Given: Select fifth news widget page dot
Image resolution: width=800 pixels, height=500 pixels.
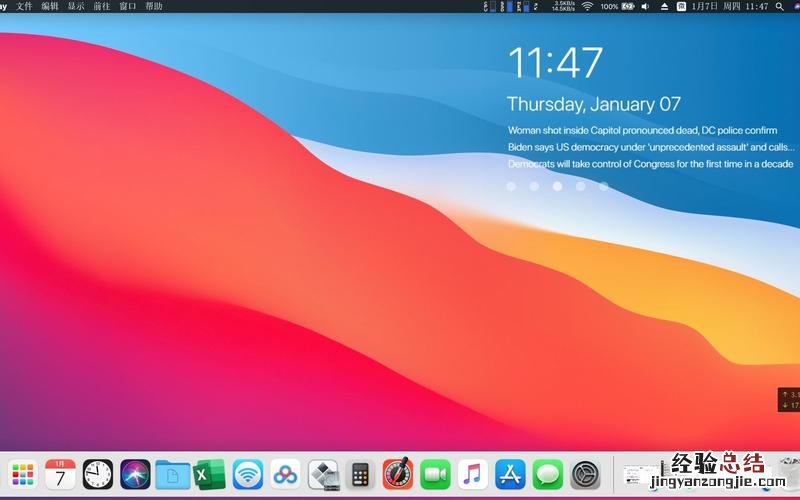Looking at the screenshot, I should (x=604, y=186).
